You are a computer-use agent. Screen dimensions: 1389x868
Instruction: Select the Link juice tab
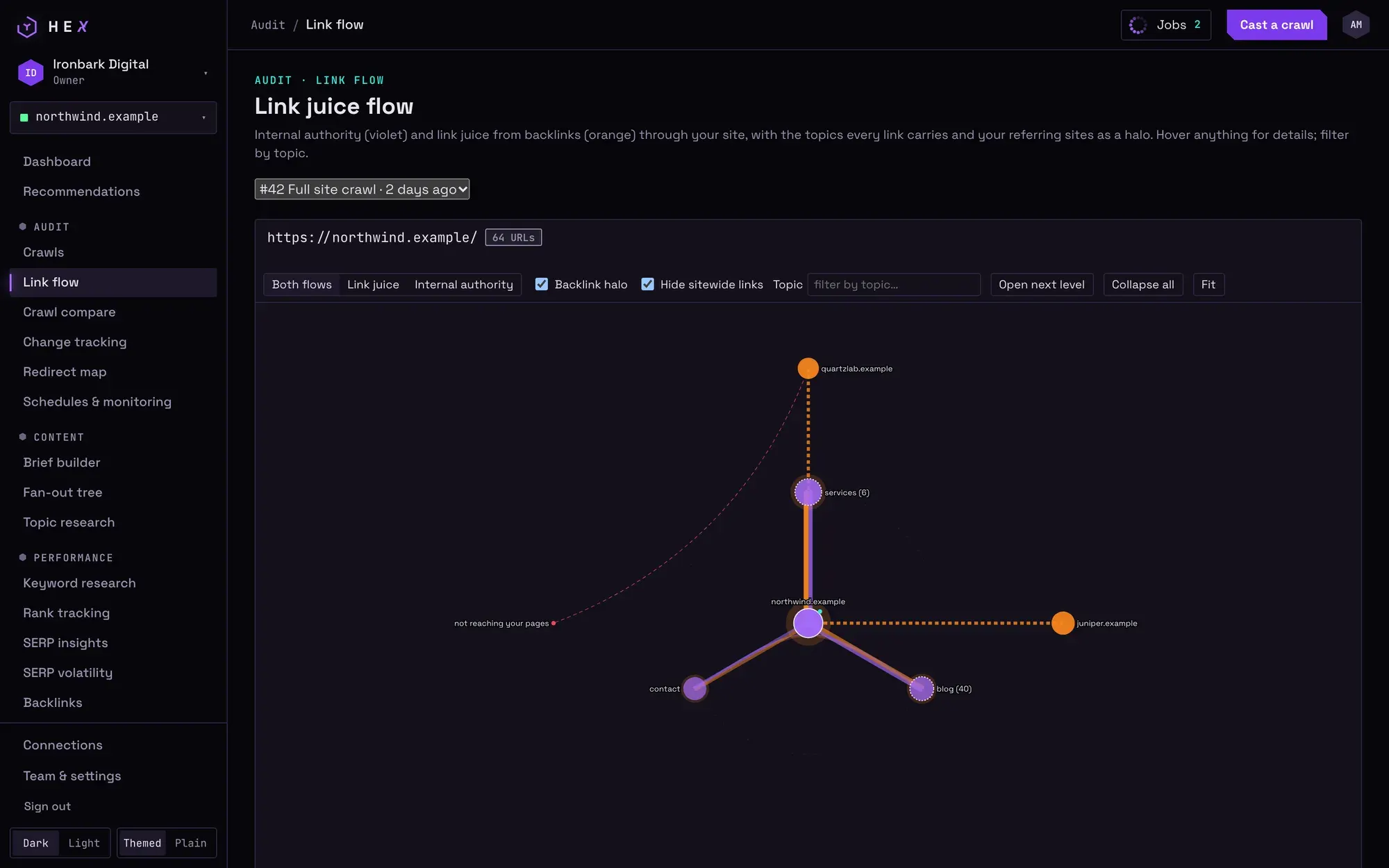click(373, 284)
